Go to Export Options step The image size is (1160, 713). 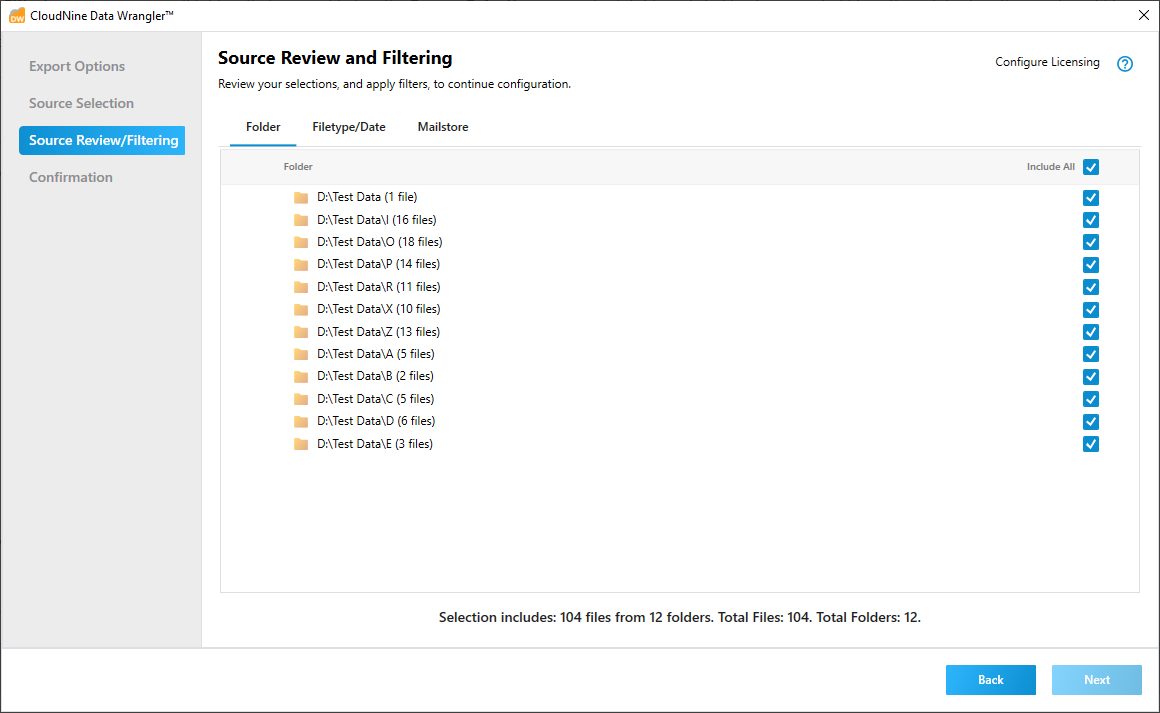click(77, 67)
